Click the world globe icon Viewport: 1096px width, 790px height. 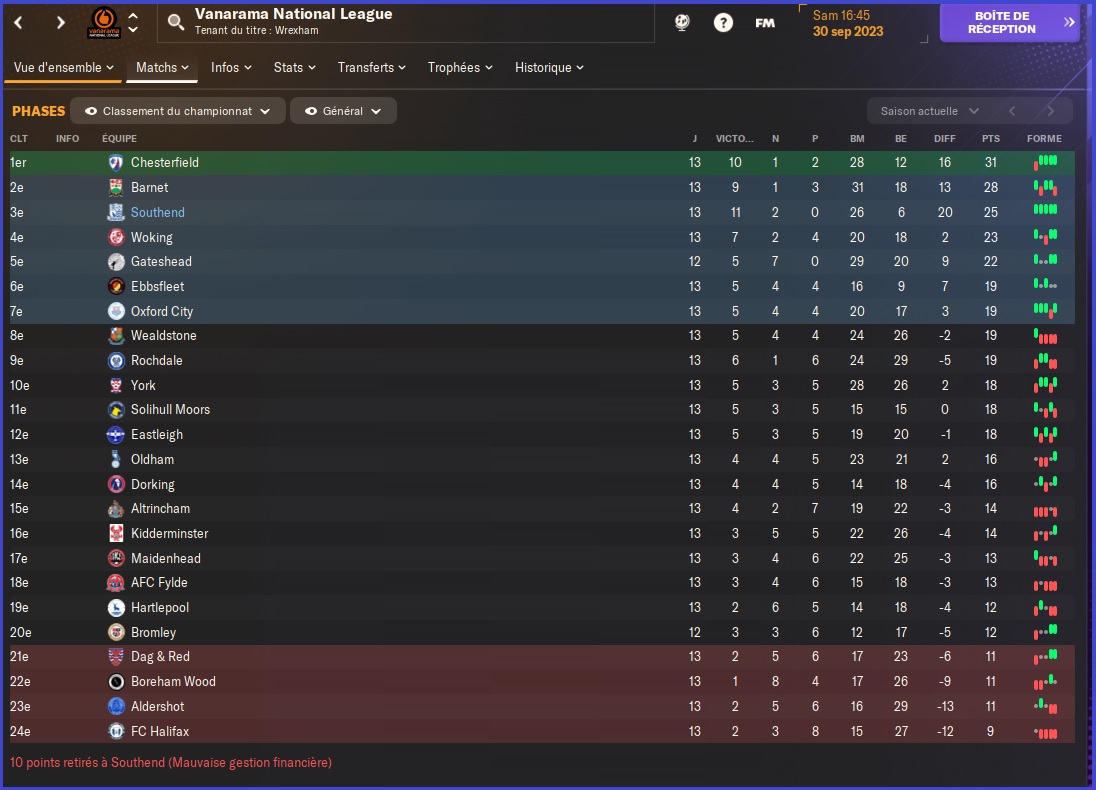click(682, 23)
